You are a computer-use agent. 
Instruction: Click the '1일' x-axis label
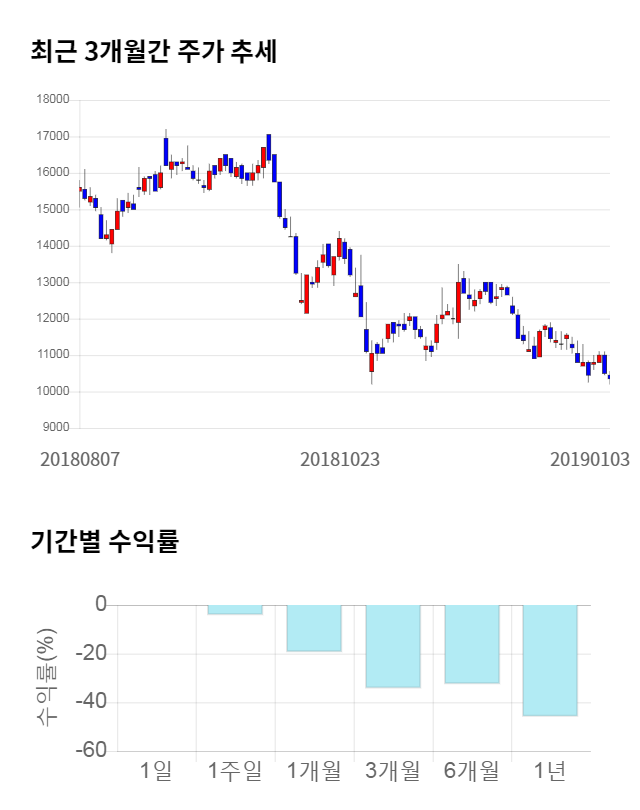pyautogui.click(x=156, y=771)
